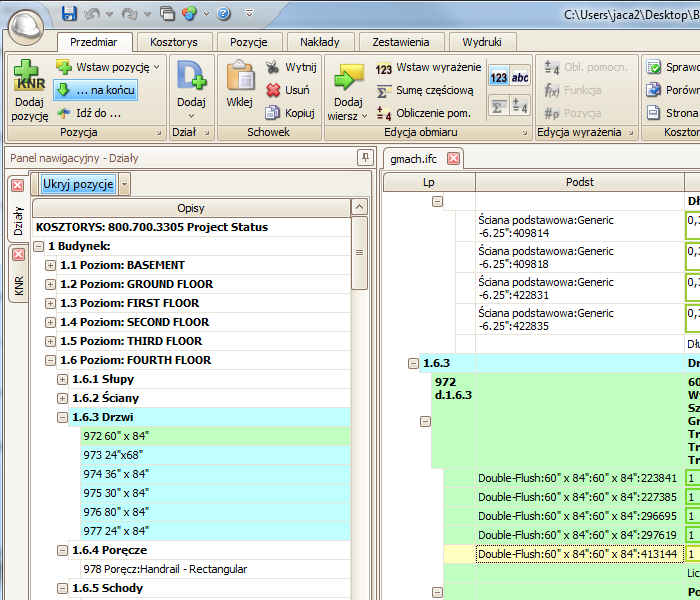Click the Dodaj wiersz arrow icon
Screen dimensions: 700x600
(348, 78)
